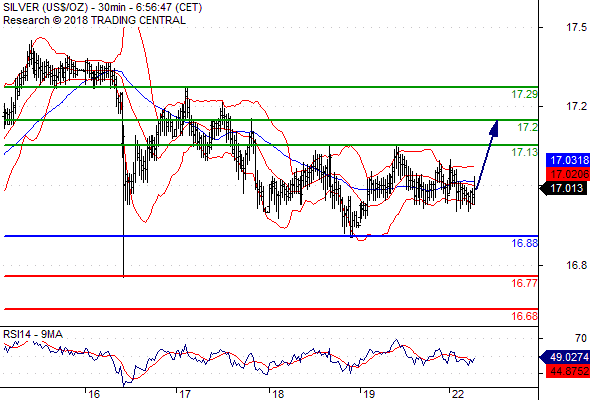
Task: Click the blue 16.88 pivot label
Action: [524, 243]
